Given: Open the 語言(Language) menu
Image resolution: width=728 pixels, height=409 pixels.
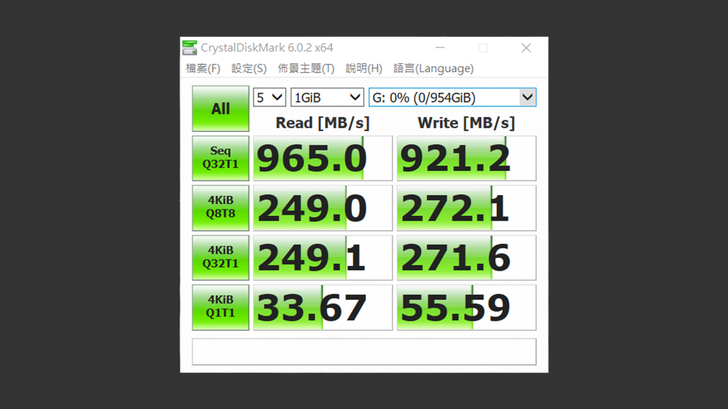Looking at the screenshot, I should (x=433, y=69).
